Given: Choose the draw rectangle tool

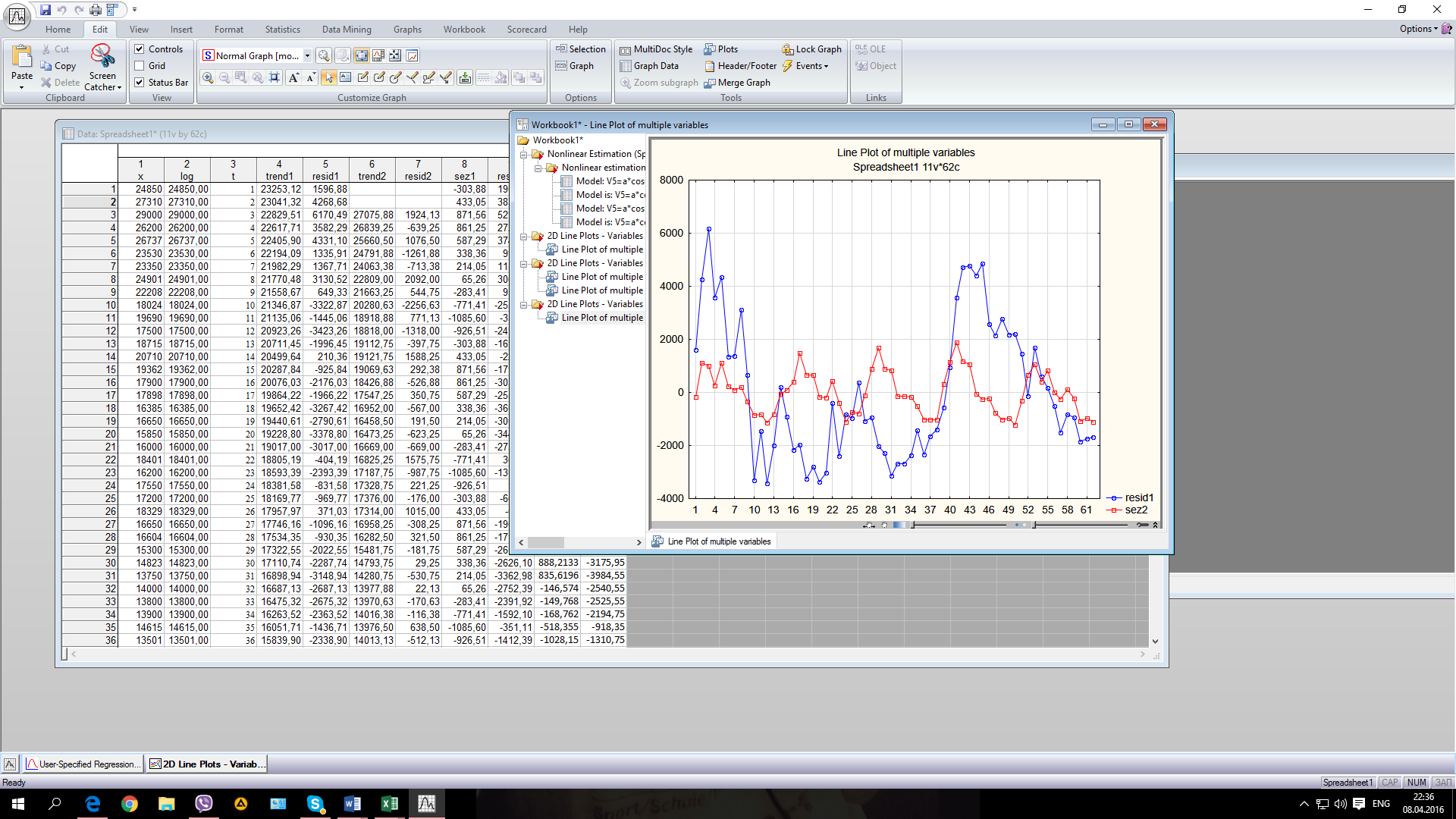Looking at the screenshot, I should [x=362, y=78].
